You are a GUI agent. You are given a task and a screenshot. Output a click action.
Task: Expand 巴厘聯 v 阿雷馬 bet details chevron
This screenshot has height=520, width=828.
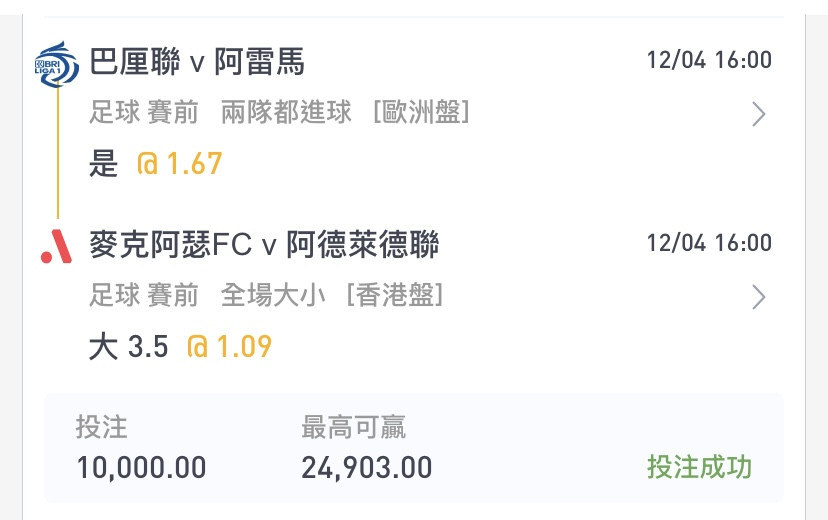tap(758, 114)
